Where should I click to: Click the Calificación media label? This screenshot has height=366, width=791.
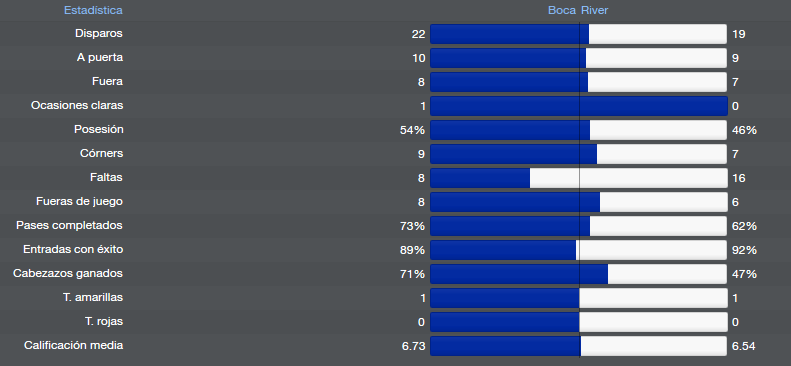pyautogui.click(x=74, y=345)
